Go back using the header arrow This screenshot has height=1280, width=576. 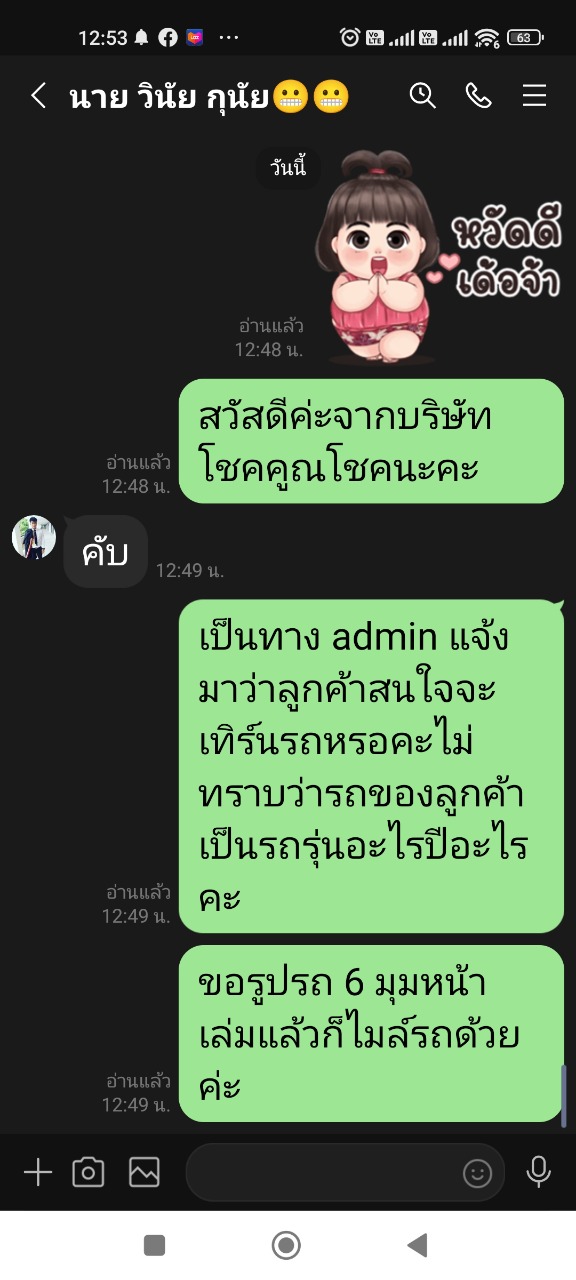38,96
